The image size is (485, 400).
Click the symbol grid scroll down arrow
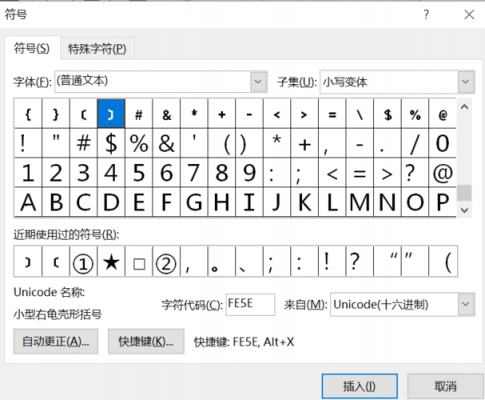tap(465, 210)
